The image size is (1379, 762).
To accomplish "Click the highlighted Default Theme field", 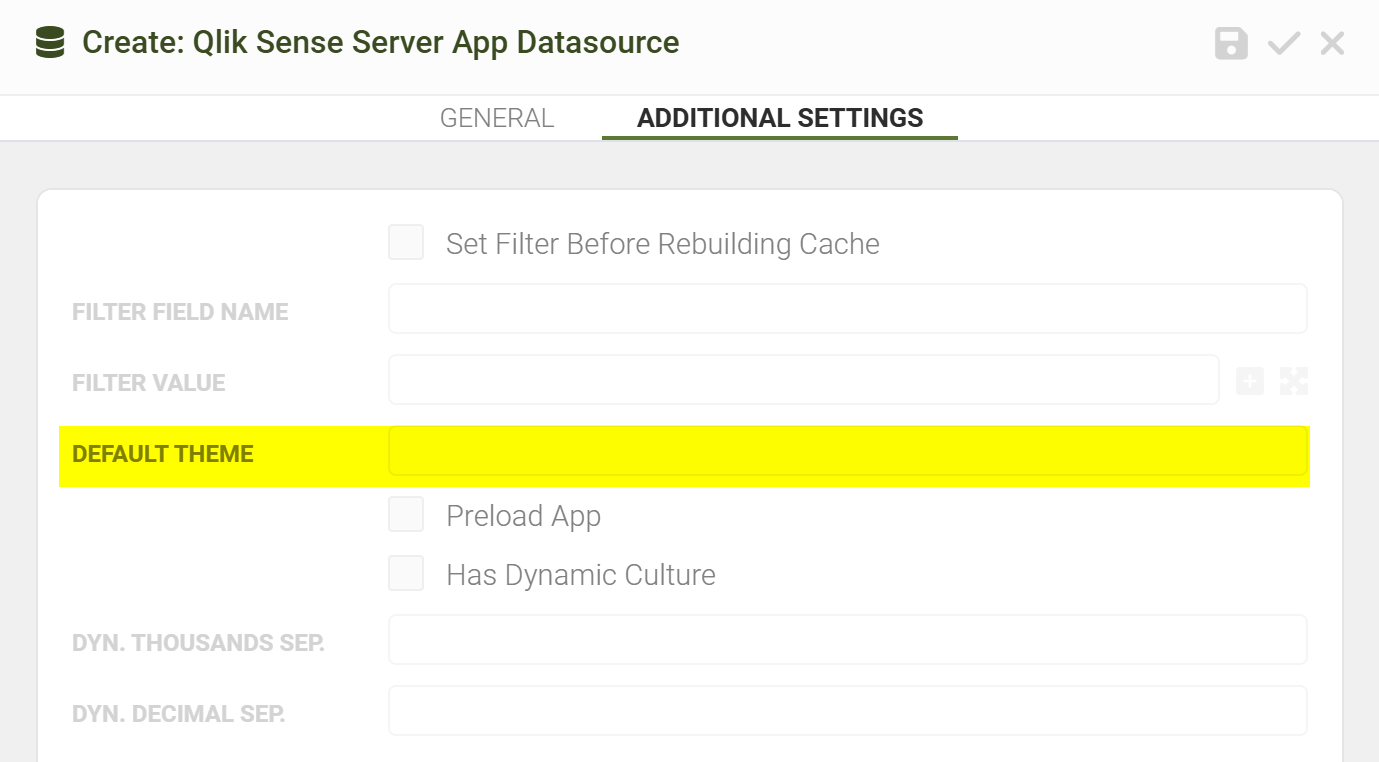I will tap(847, 452).
